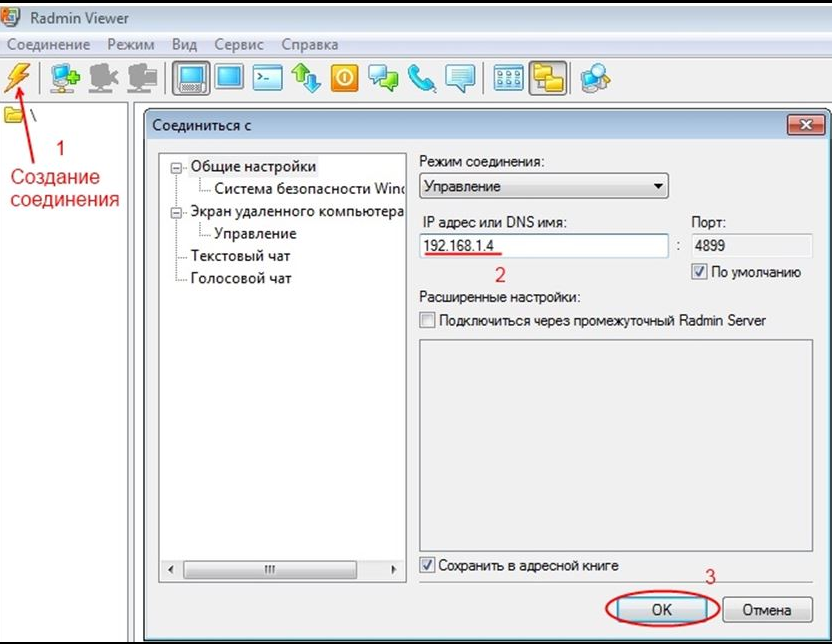Open Telnet command prompt mode icon

pos(267,77)
